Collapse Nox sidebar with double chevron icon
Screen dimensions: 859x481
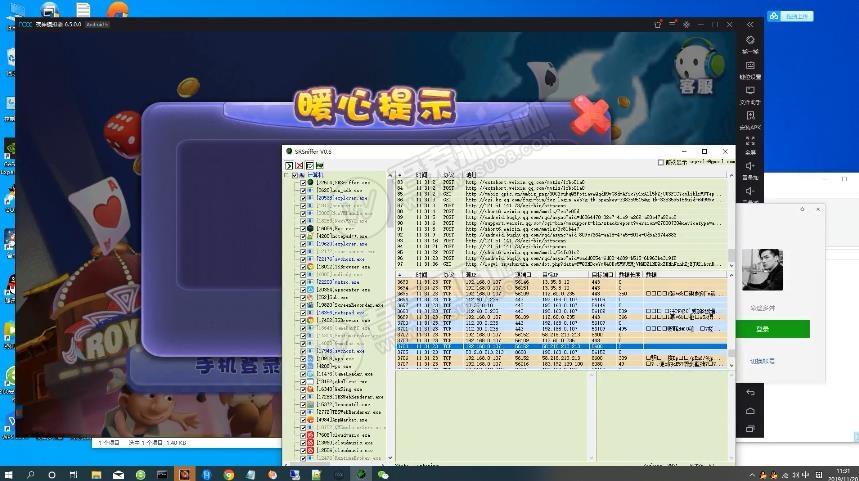tap(750, 25)
